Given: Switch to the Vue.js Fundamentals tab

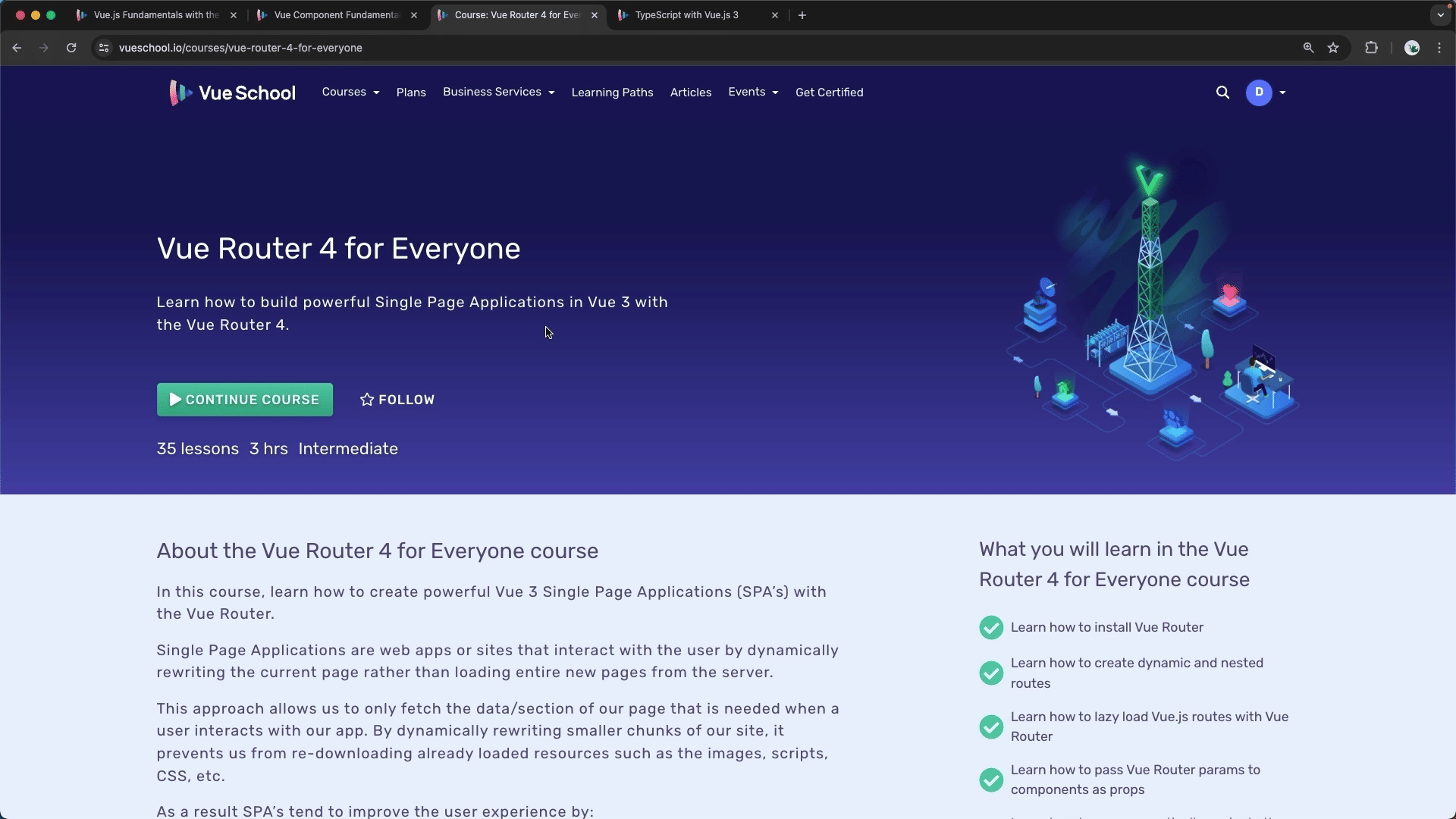Looking at the screenshot, I should [x=156, y=15].
